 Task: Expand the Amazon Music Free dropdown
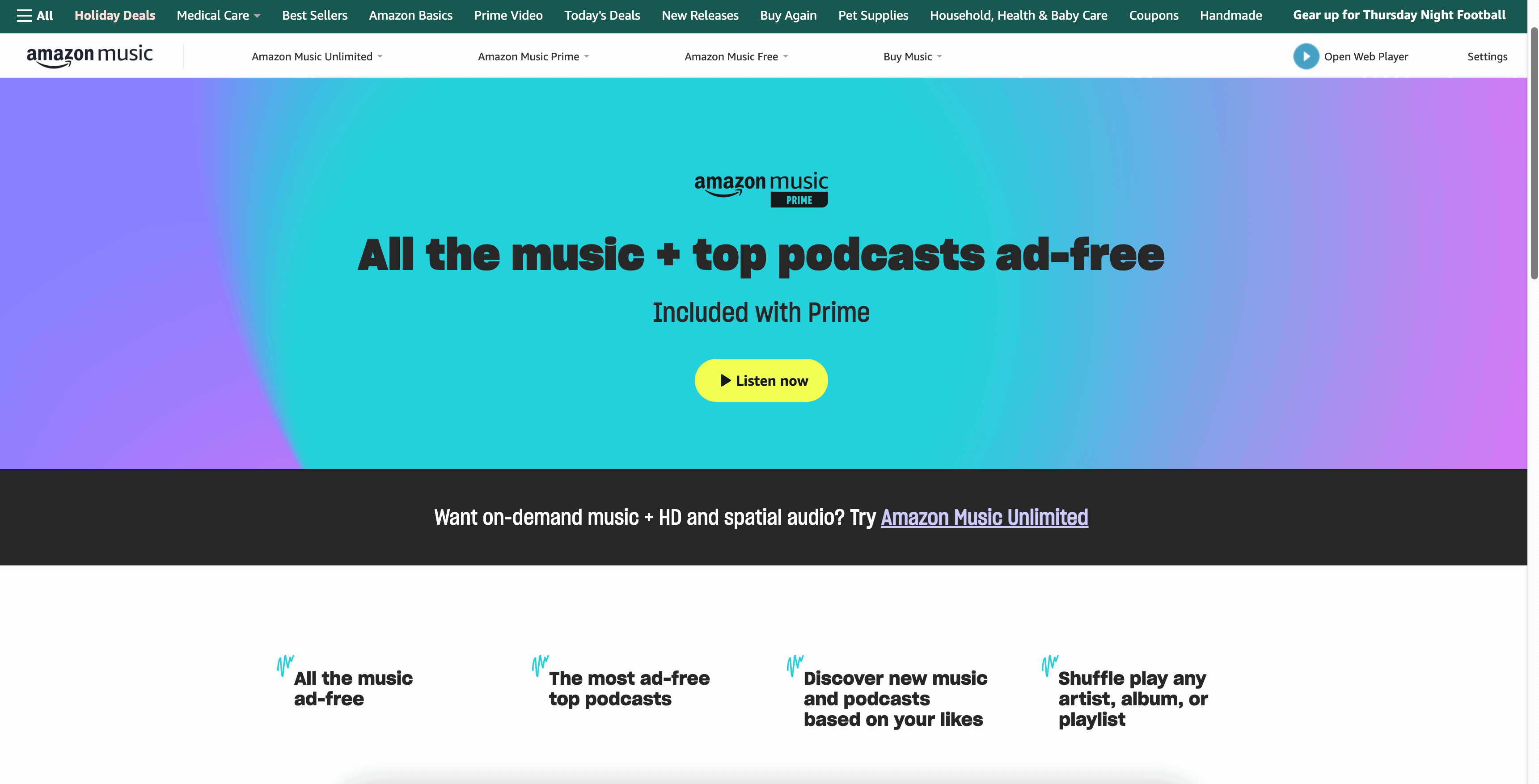coord(737,56)
